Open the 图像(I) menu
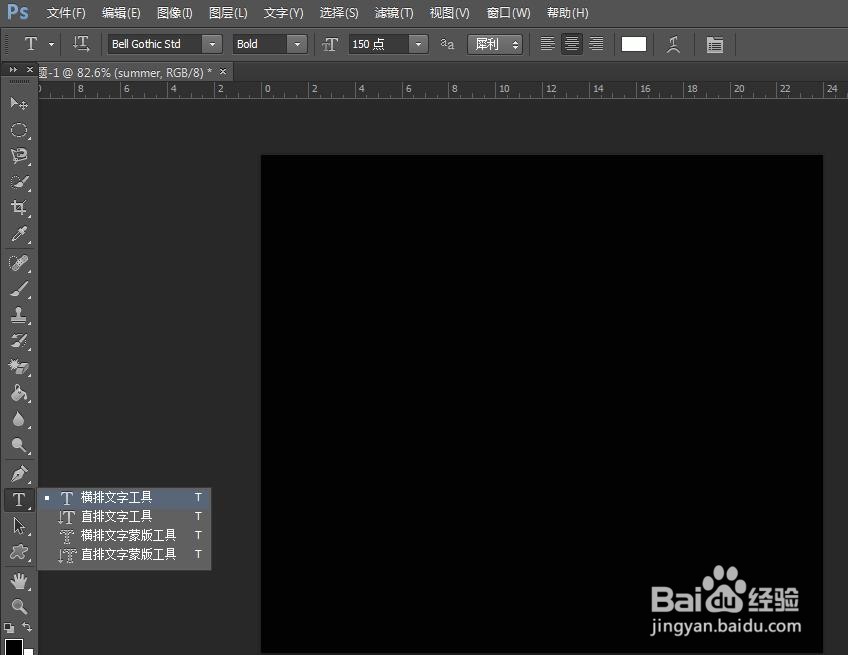The image size is (848, 655). [174, 13]
